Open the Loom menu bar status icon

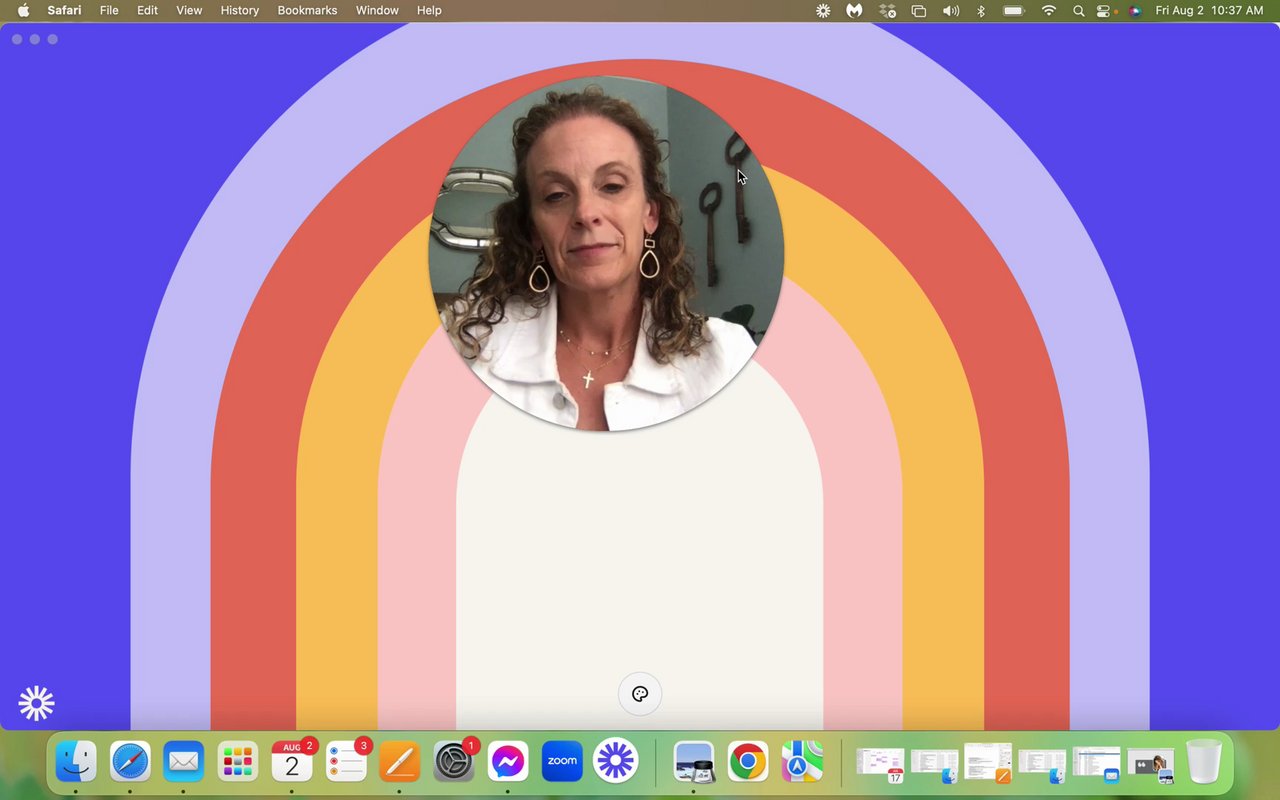tap(823, 10)
